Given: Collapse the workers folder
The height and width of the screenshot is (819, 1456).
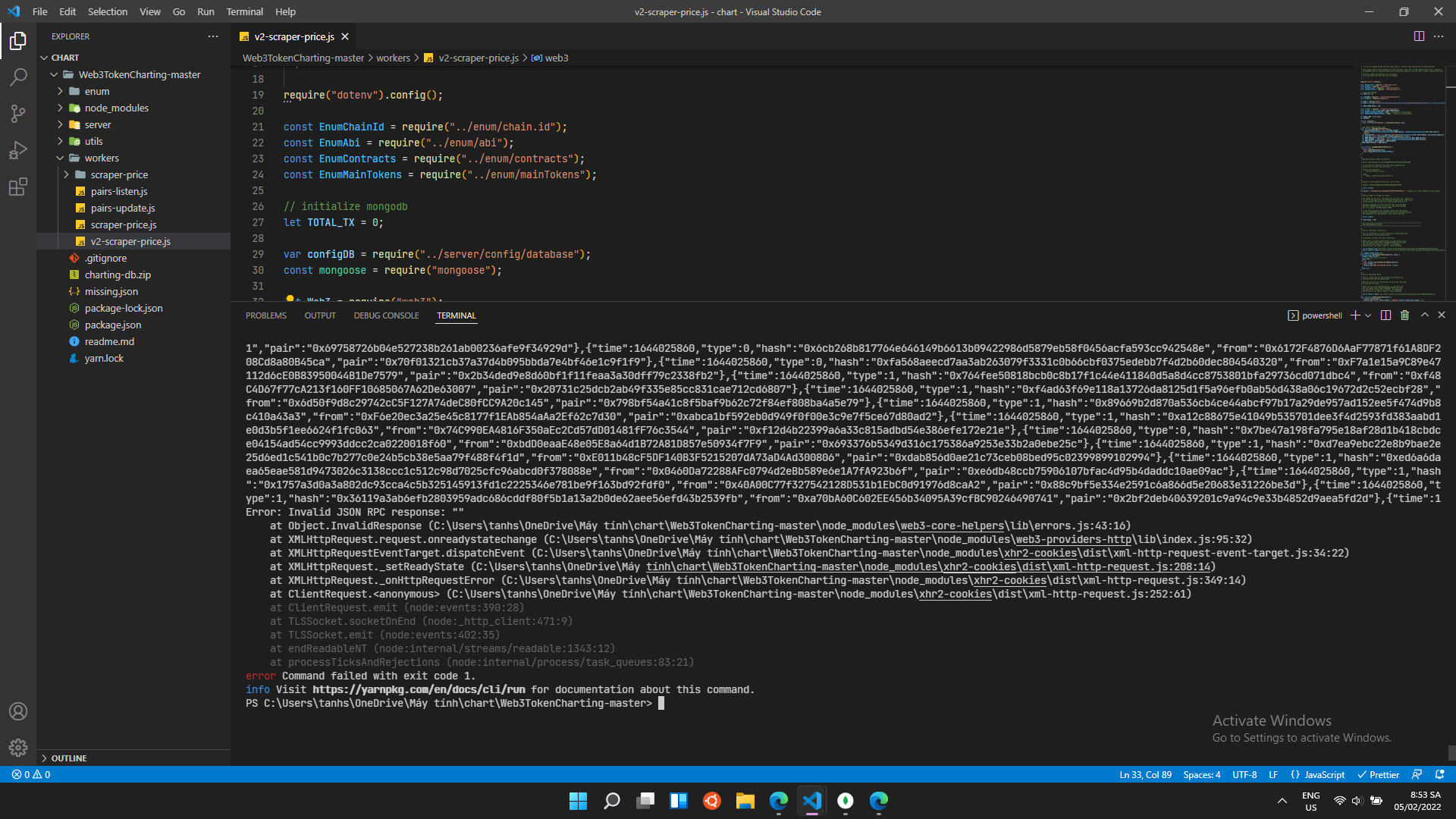Looking at the screenshot, I should (x=133, y=158).
